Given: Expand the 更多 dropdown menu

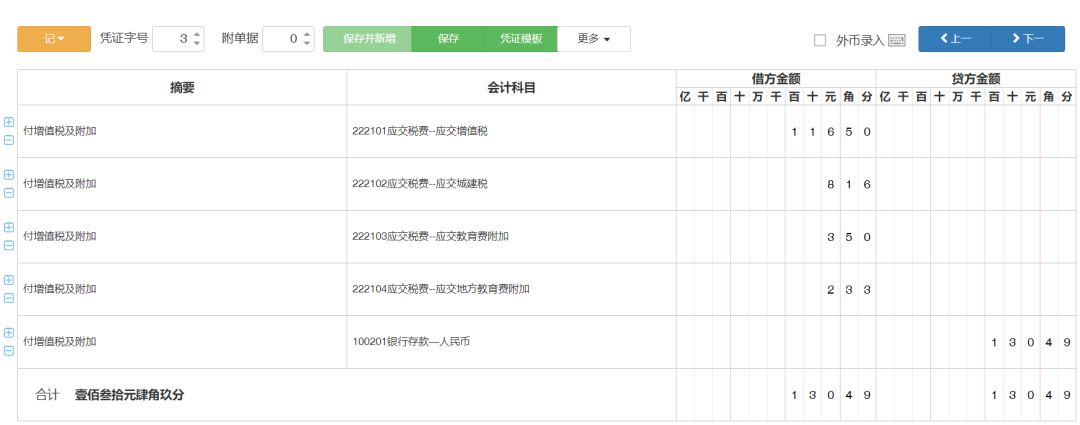Looking at the screenshot, I should pos(594,39).
